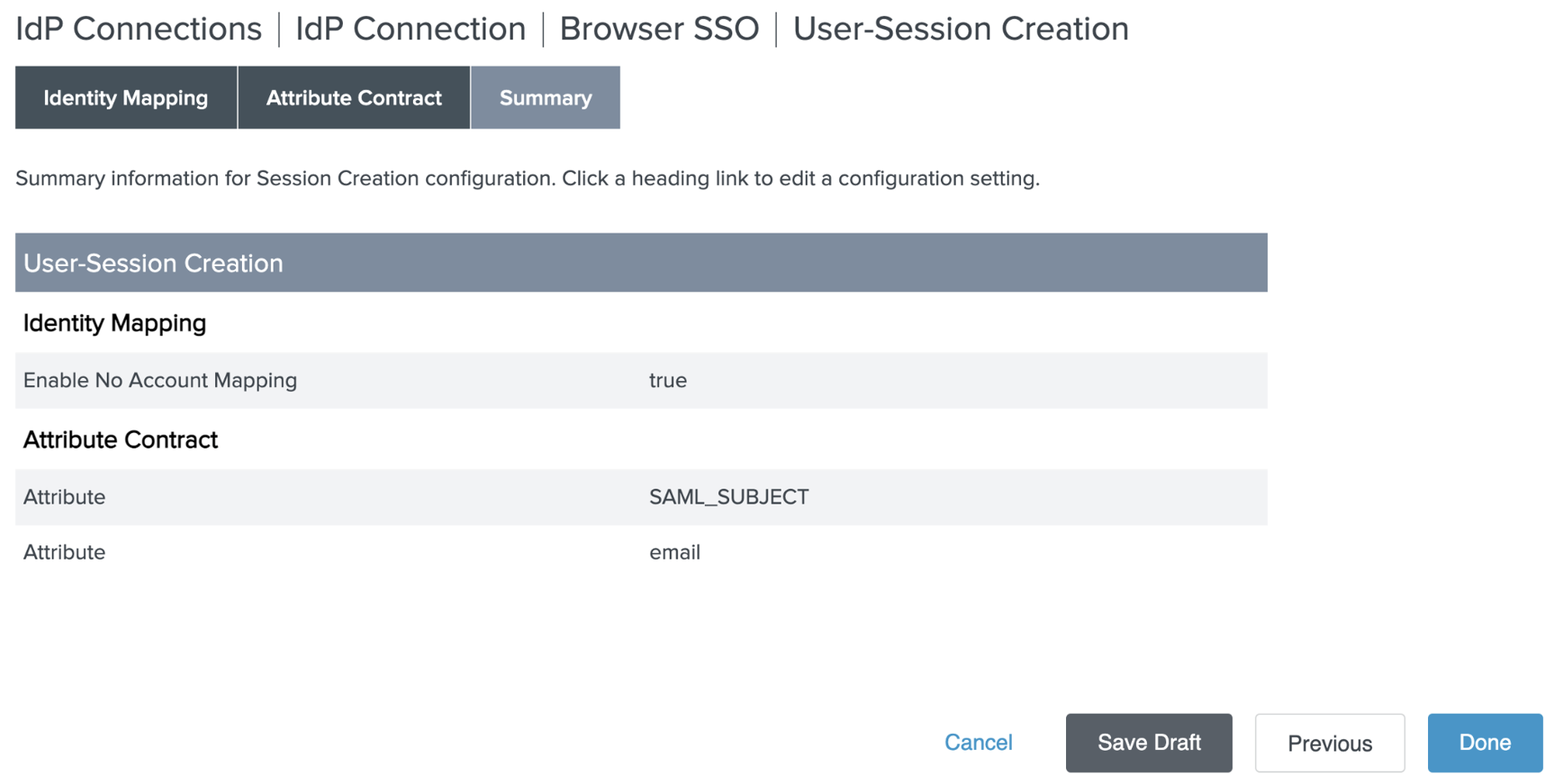
Task: Click the summary information description text
Action: tap(527, 178)
